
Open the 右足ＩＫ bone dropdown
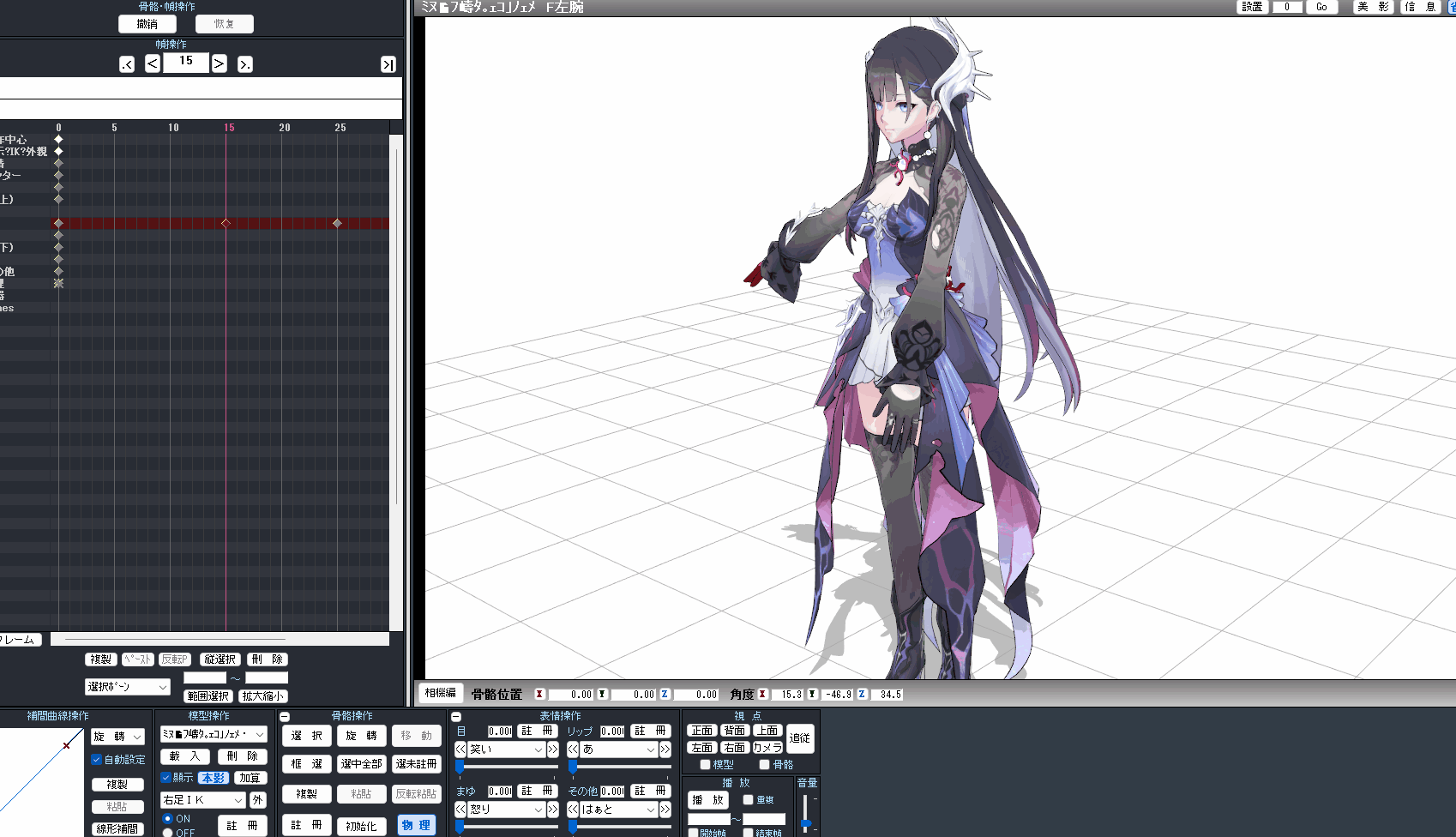(203, 800)
